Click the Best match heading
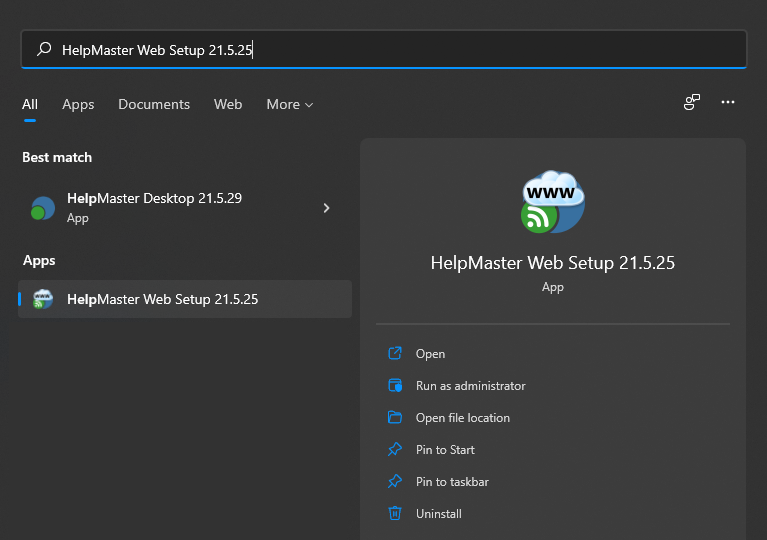The width and height of the screenshot is (767, 540). [57, 158]
